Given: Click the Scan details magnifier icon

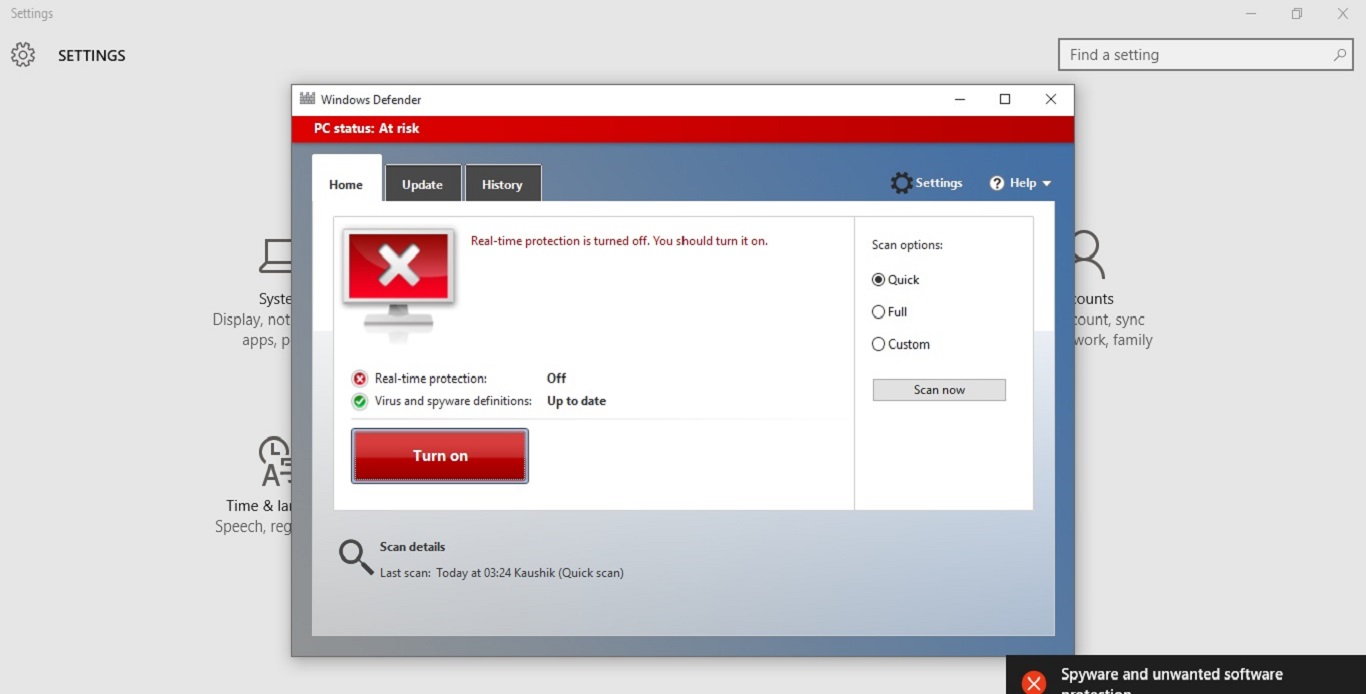Looking at the screenshot, I should (x=355, y=557).
